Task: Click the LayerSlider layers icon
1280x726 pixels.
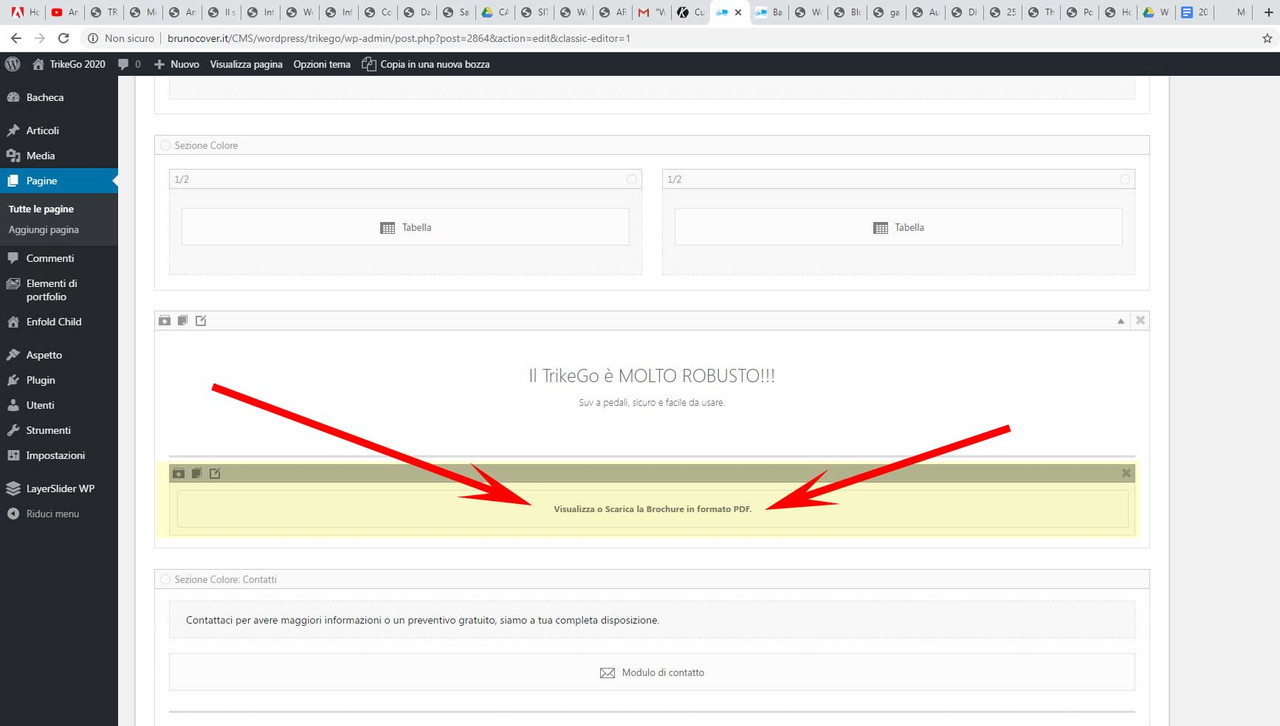Action: pos(13,489)
